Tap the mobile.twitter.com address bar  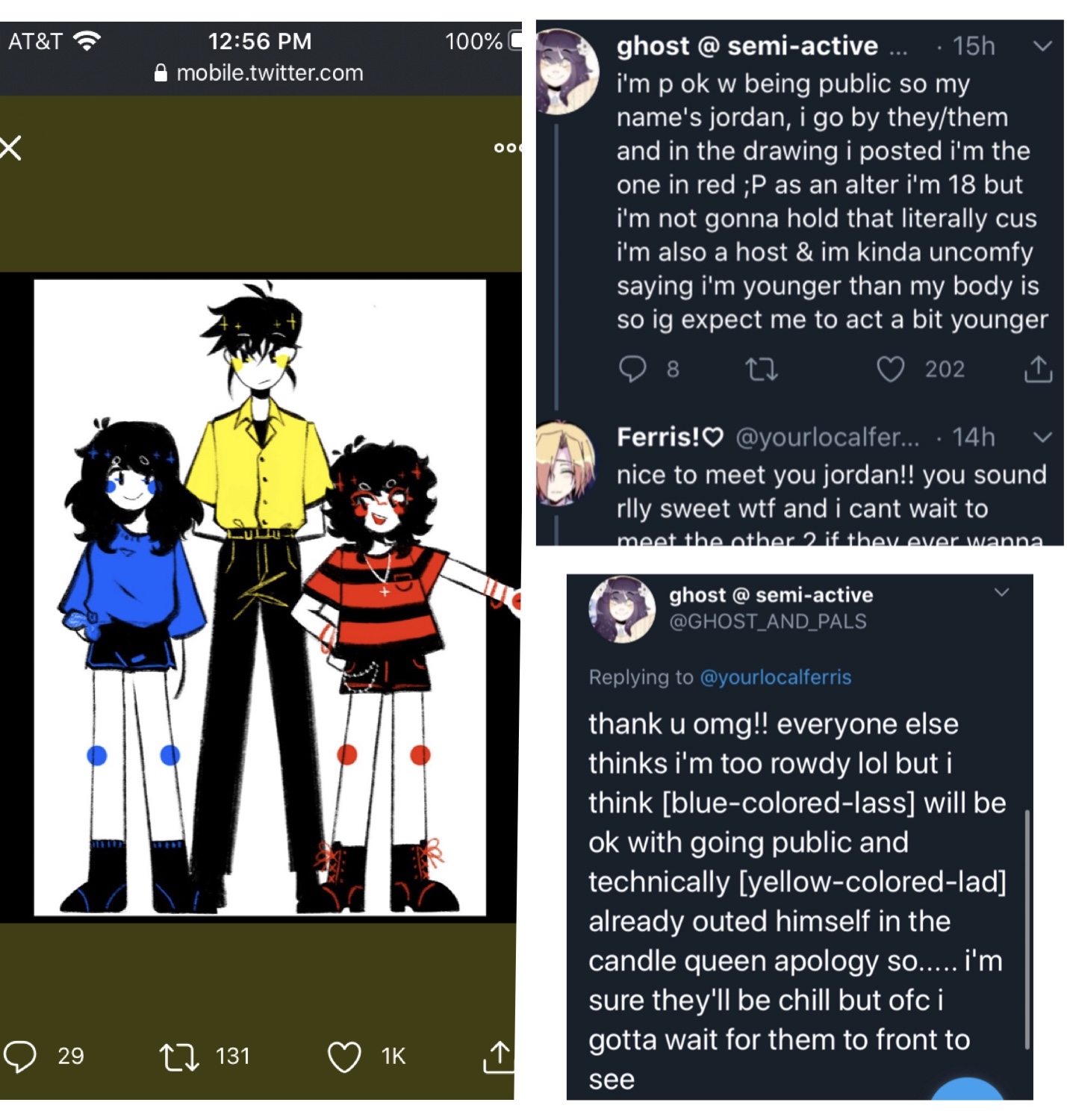coord(259,73)
